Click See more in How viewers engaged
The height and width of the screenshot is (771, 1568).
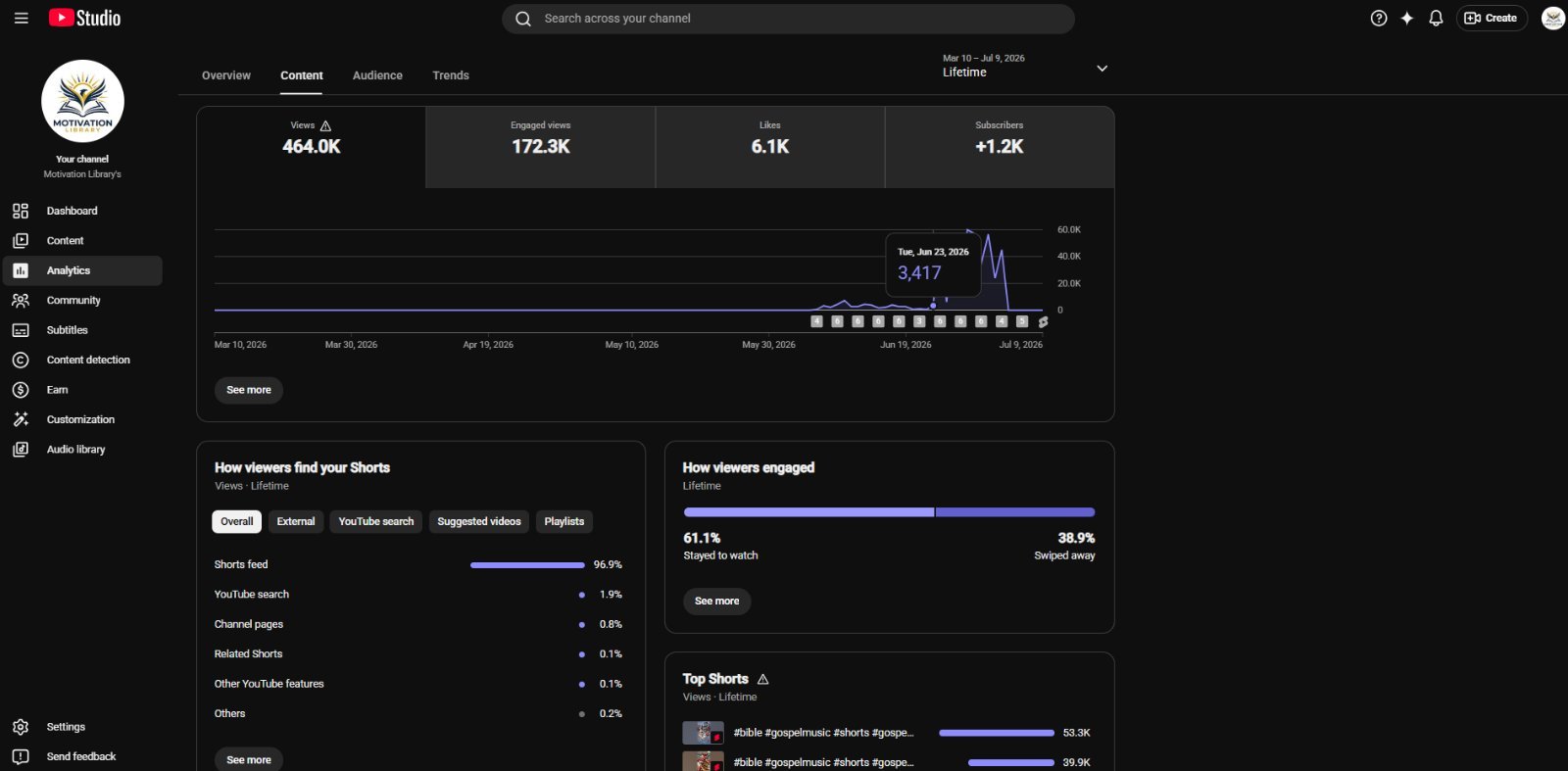coord(717,602)
